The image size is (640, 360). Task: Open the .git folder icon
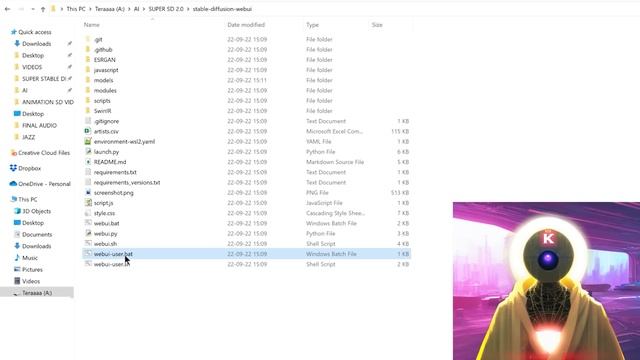pos(87,39)
